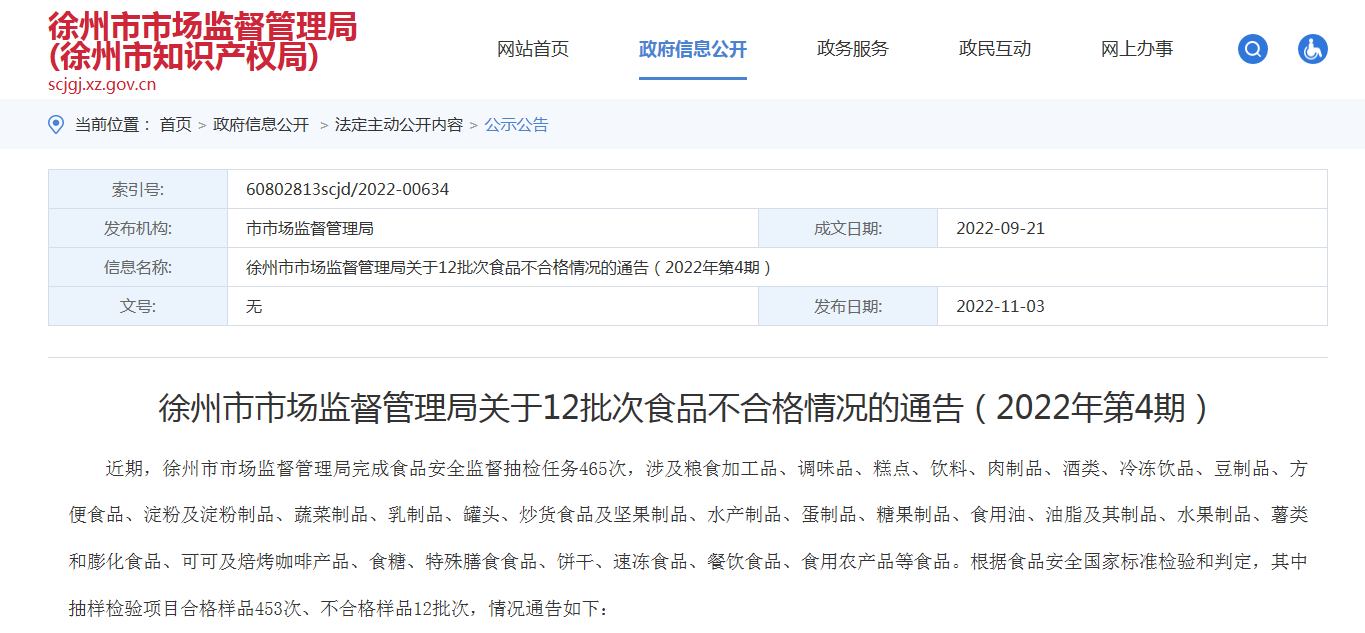Open 政务服务 navigation item
Image resolution: width=1365 pixels, height=633 pixels.
coord(853,49)
